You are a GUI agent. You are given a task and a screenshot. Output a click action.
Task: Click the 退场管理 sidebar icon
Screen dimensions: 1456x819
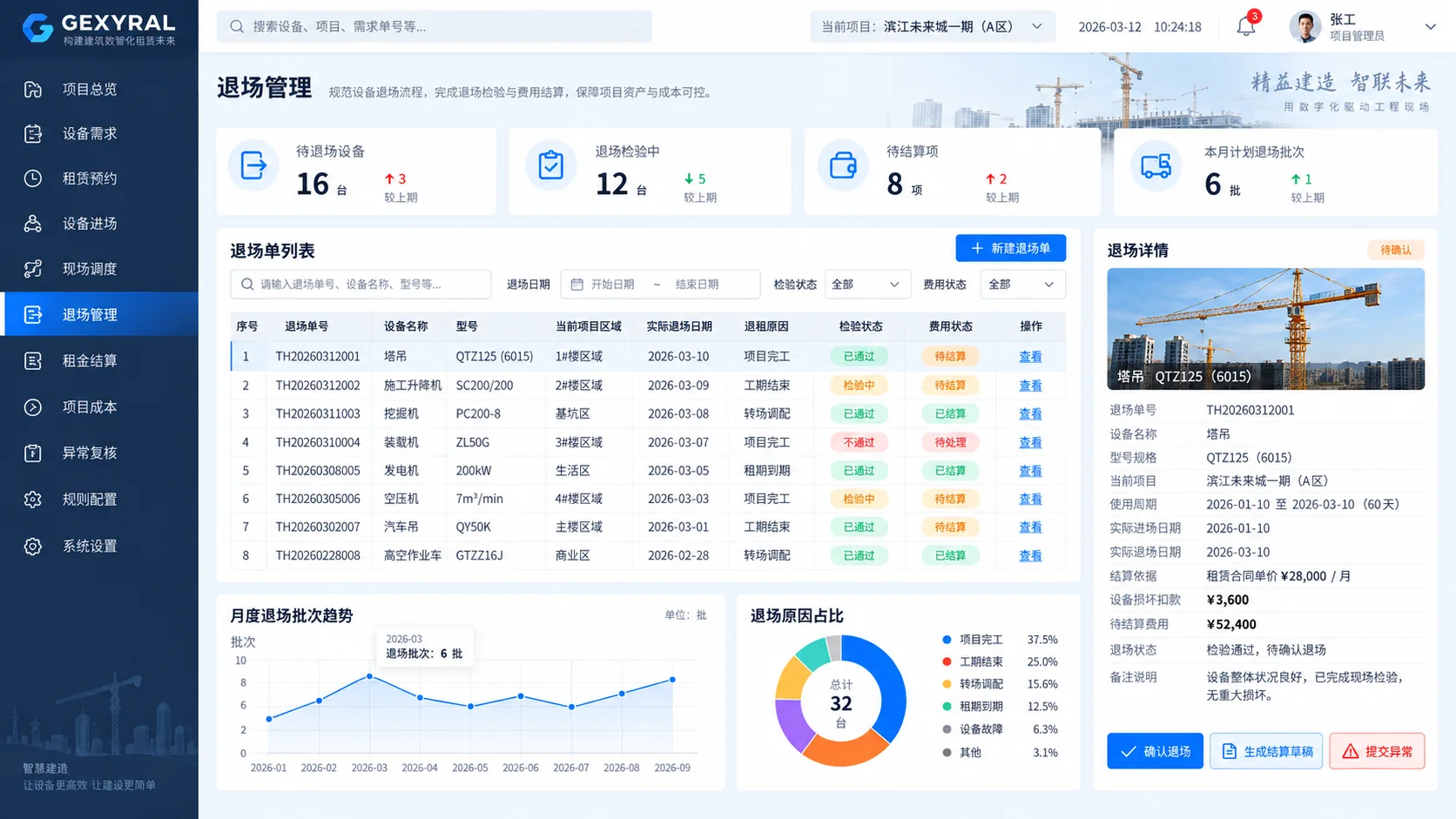pos(33,314)
